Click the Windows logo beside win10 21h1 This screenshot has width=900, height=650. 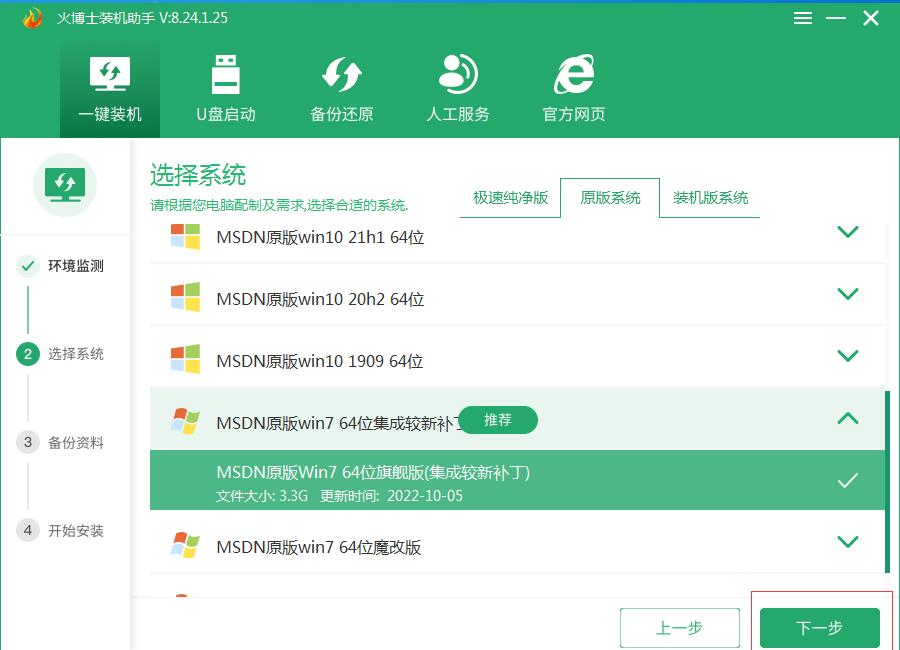tap(185, 237)
